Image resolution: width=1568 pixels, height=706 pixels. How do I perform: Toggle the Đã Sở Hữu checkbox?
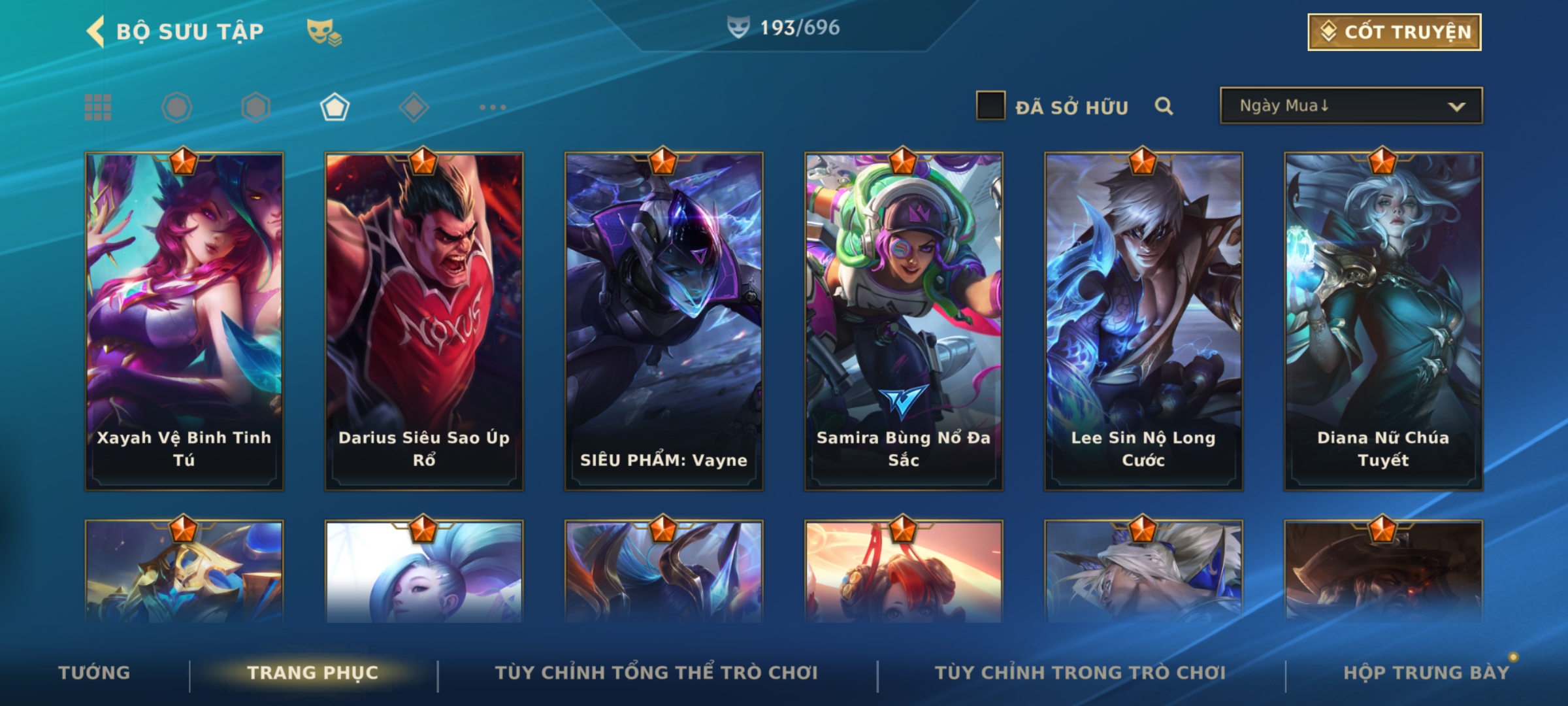click(990, 106)
